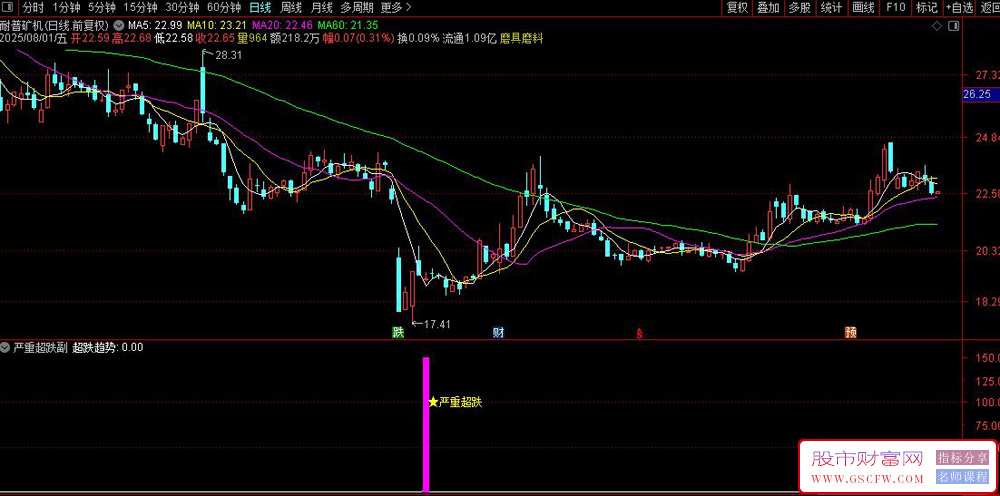This screenshot has width=1000, height=496.
Task: Click the blue 26.25 price tag
Action: click(x=980, y=94)
